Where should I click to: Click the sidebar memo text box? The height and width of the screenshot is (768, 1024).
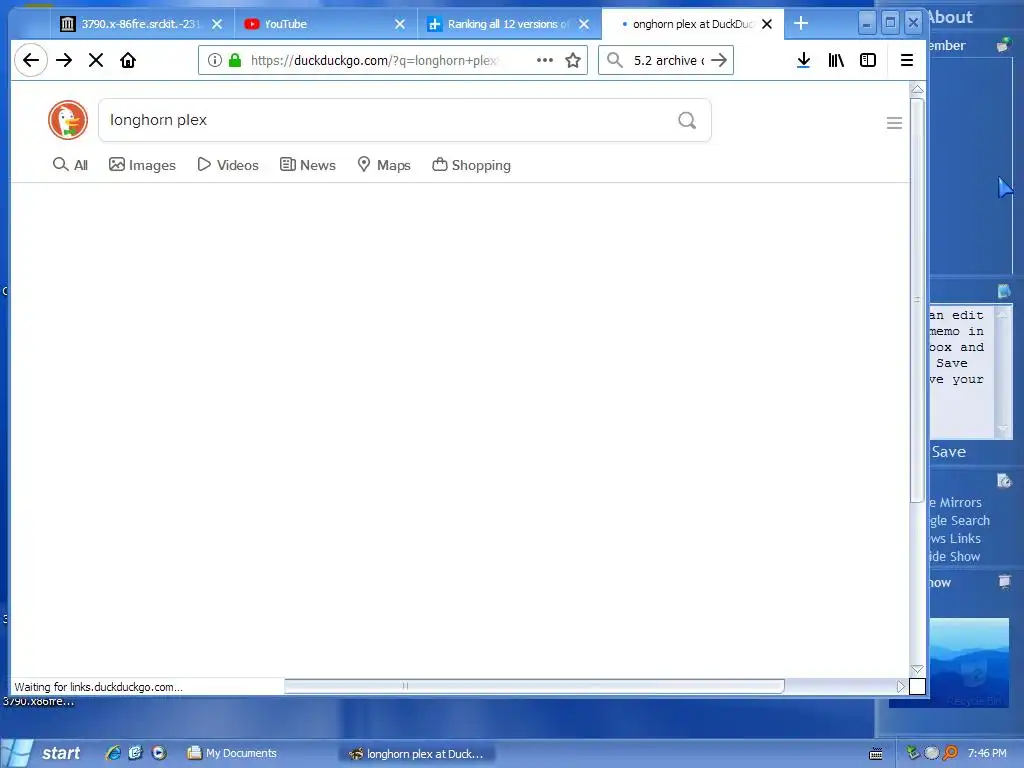click(961, 371)
